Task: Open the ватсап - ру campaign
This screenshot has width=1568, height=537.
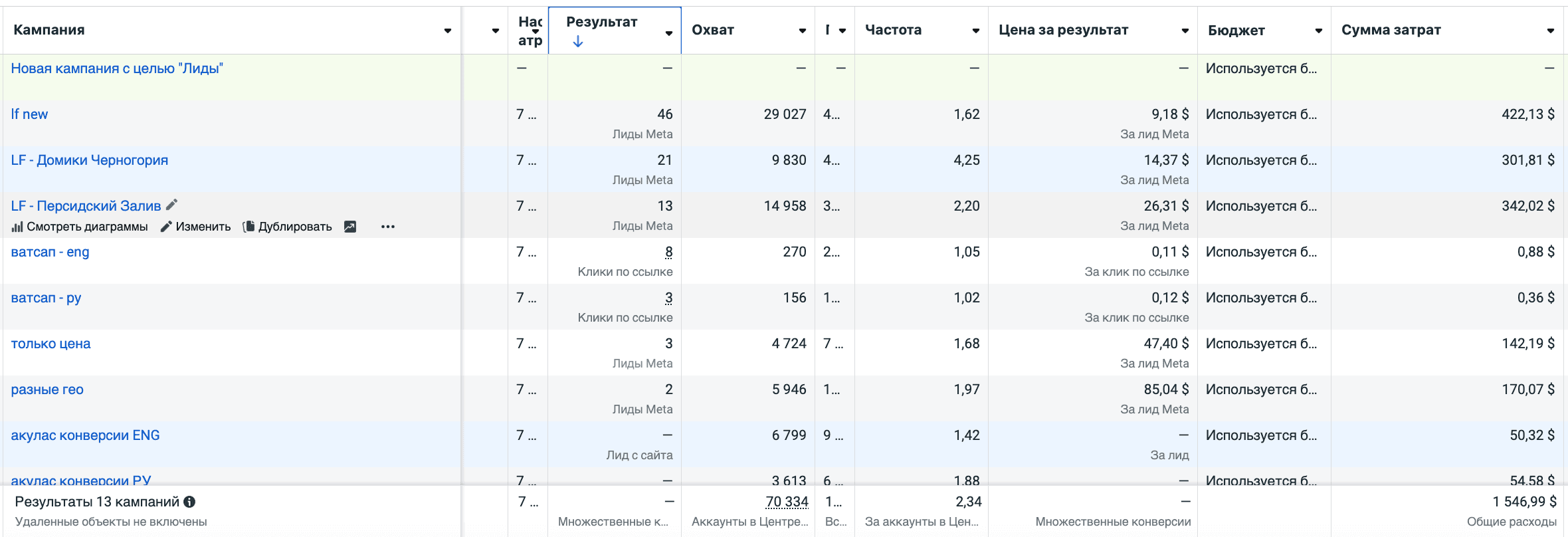Action: coord(46,298)
